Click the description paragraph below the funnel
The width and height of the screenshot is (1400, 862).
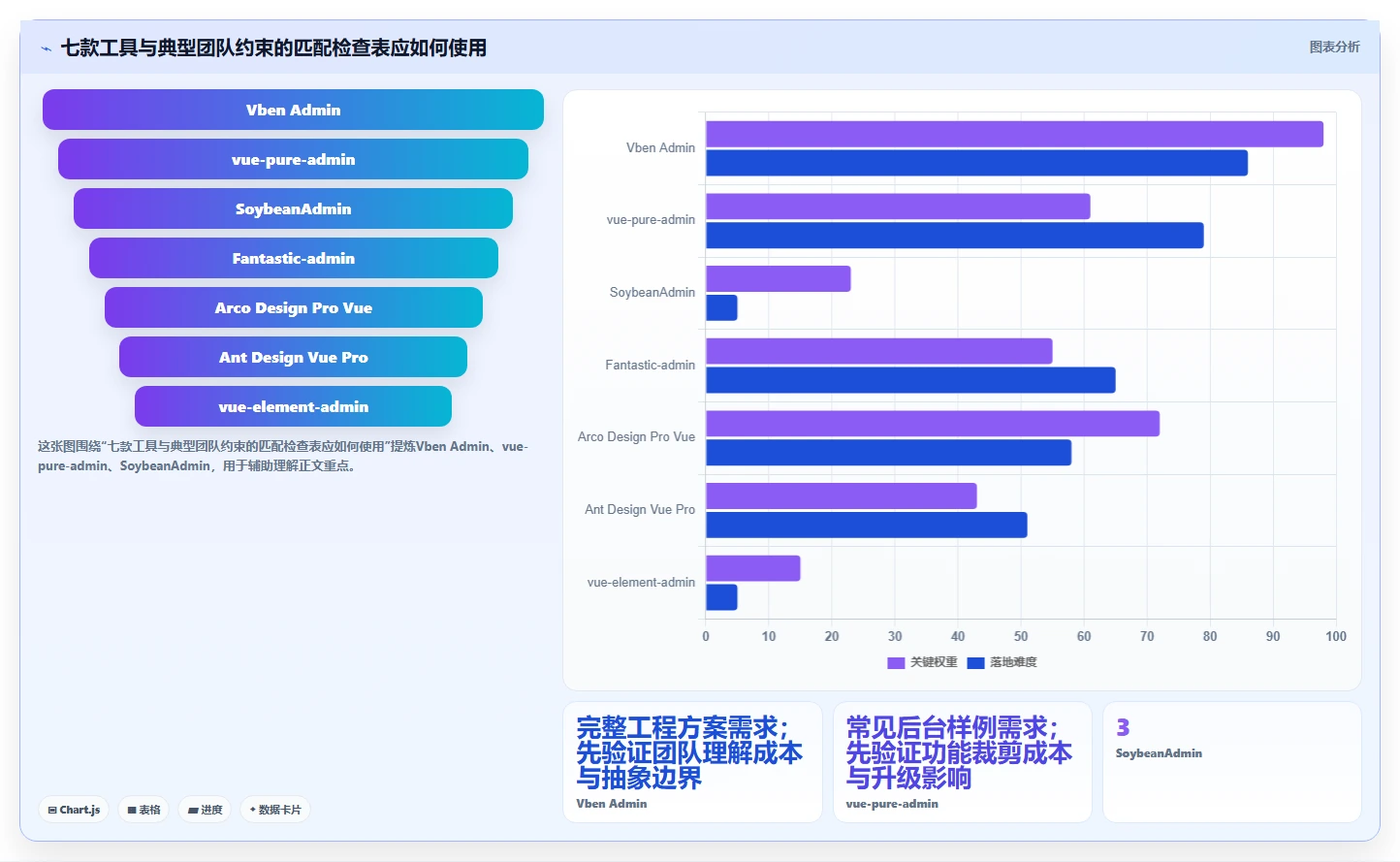click(x=283, y=456)
